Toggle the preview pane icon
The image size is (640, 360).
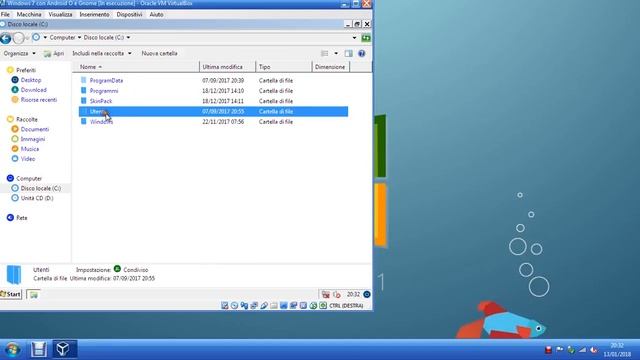(348, 53)
